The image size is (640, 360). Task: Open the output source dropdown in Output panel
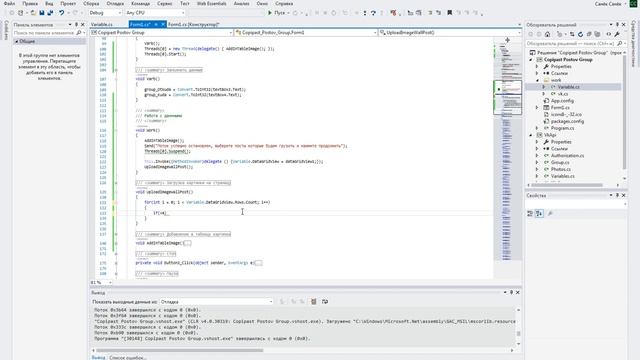point(216,302)
